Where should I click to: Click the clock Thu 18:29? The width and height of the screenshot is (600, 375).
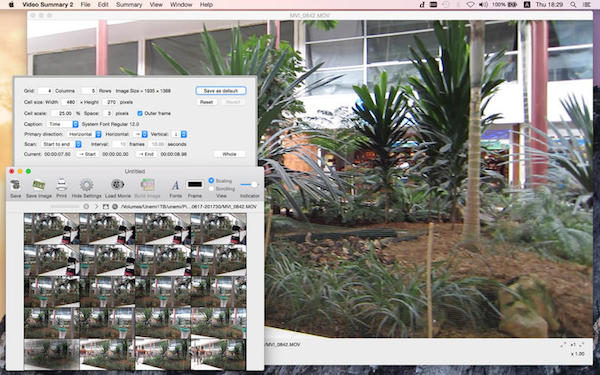pos(549,5)
